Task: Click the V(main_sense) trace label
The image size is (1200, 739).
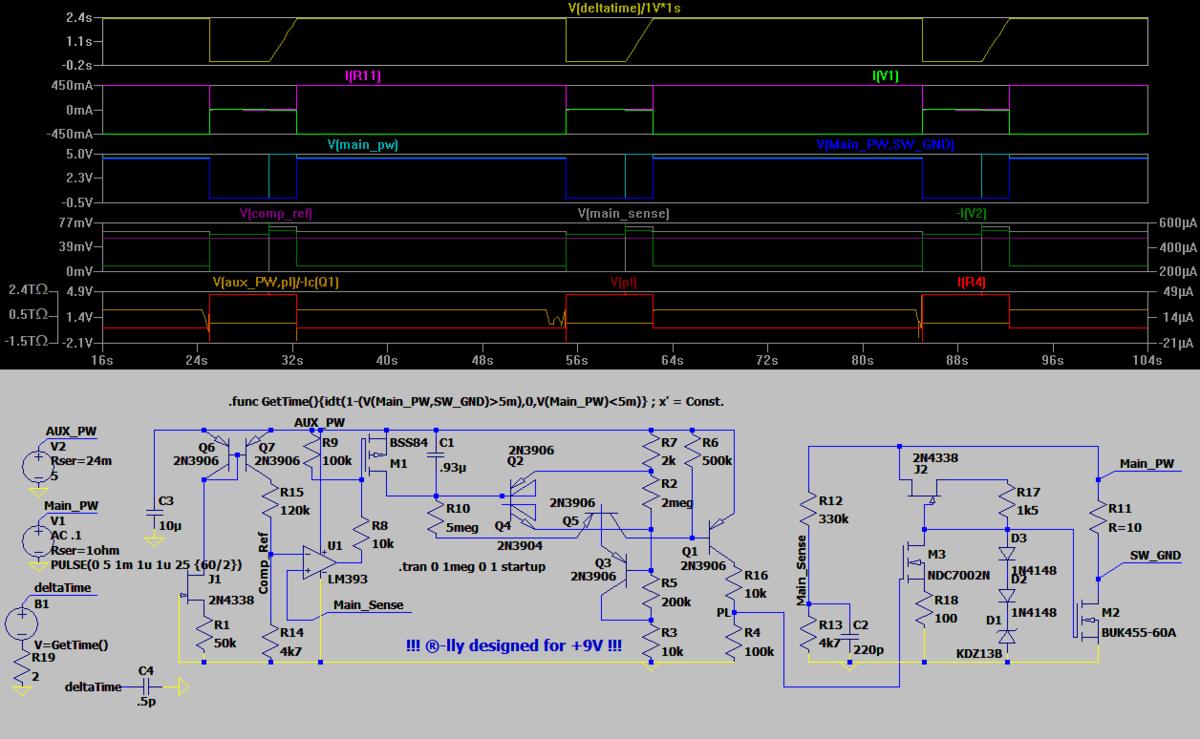Action: (623, 214)
